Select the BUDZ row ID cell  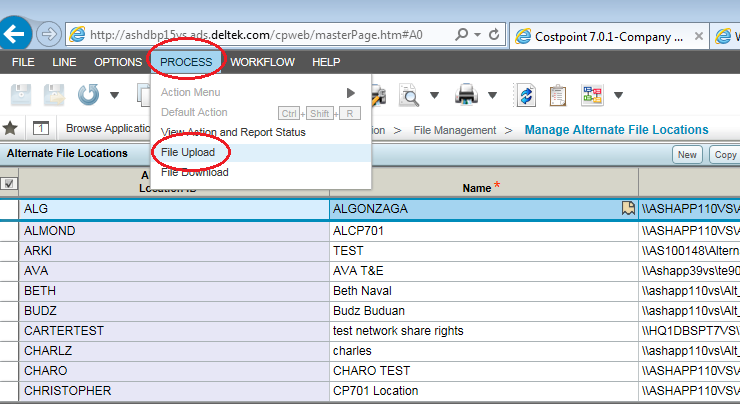[174, 311]
